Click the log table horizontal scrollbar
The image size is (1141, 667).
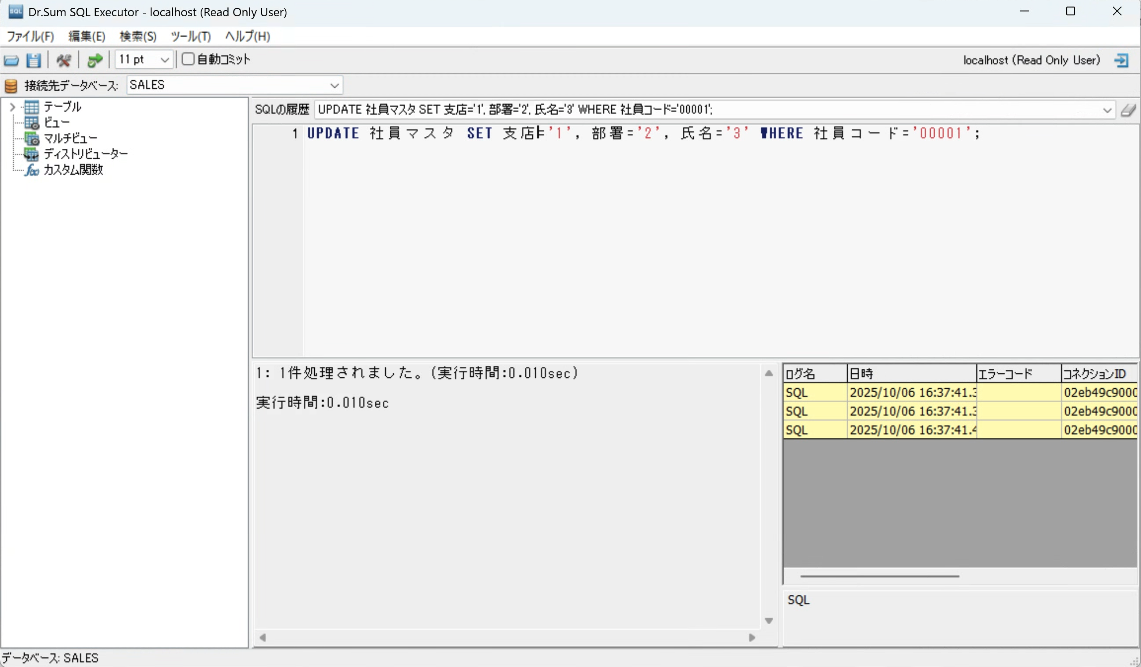879,576
